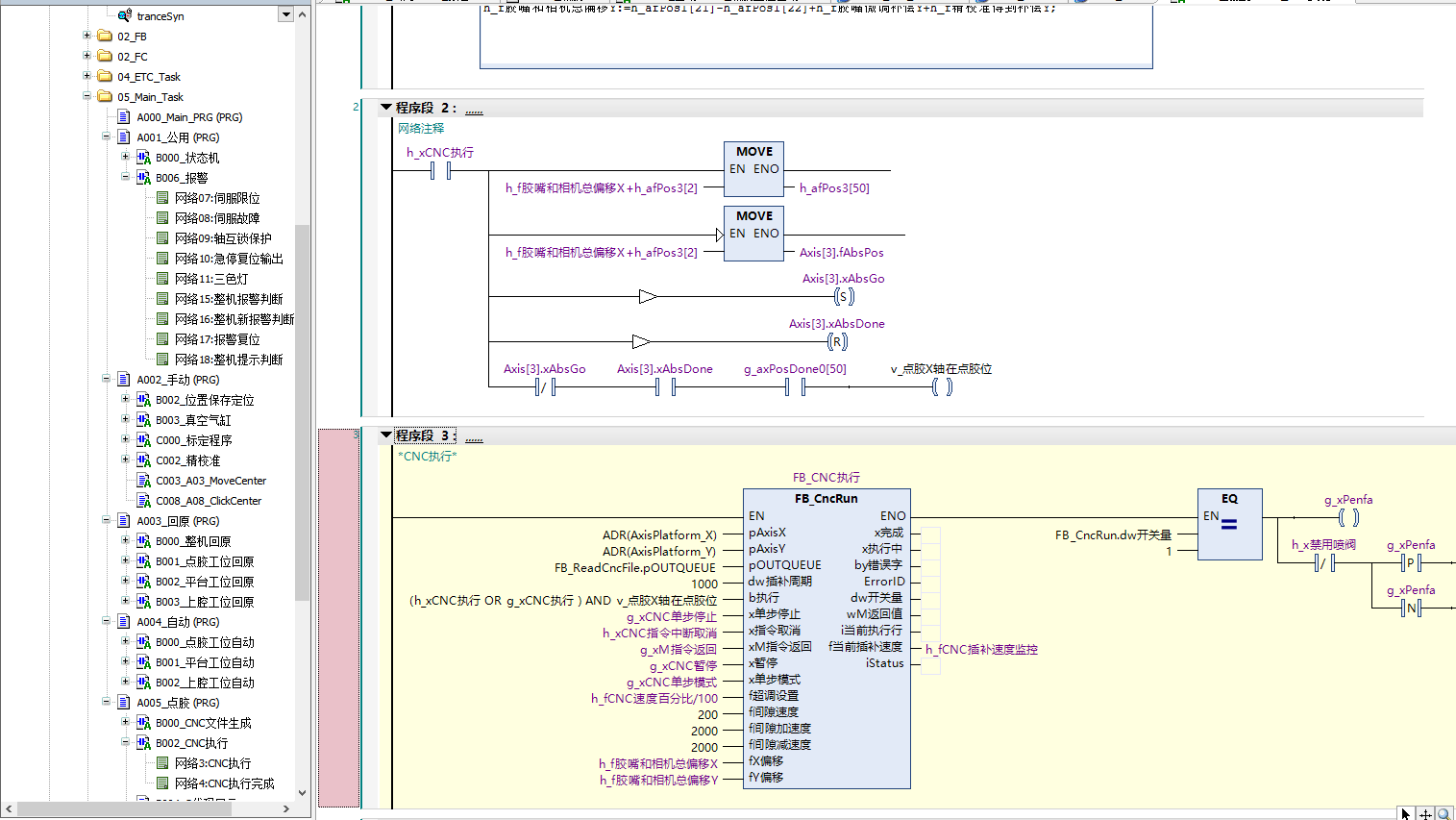The height and width of the screenshot is (820, 1456).
Task: Select the arrow pointer tool icon
Action: click(x=1405, y=813)
